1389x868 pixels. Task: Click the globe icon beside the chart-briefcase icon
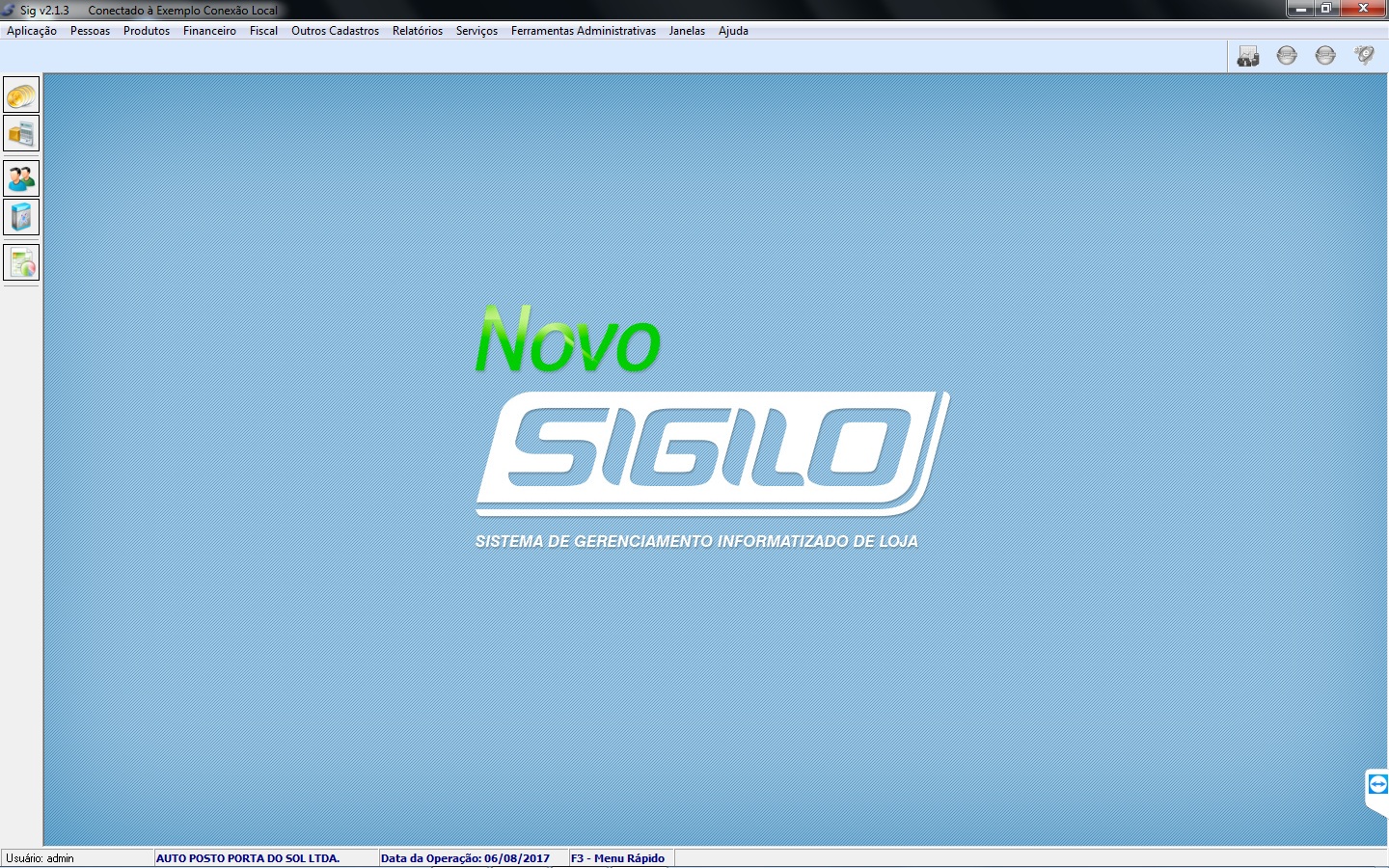click(x=1287, y=56)
